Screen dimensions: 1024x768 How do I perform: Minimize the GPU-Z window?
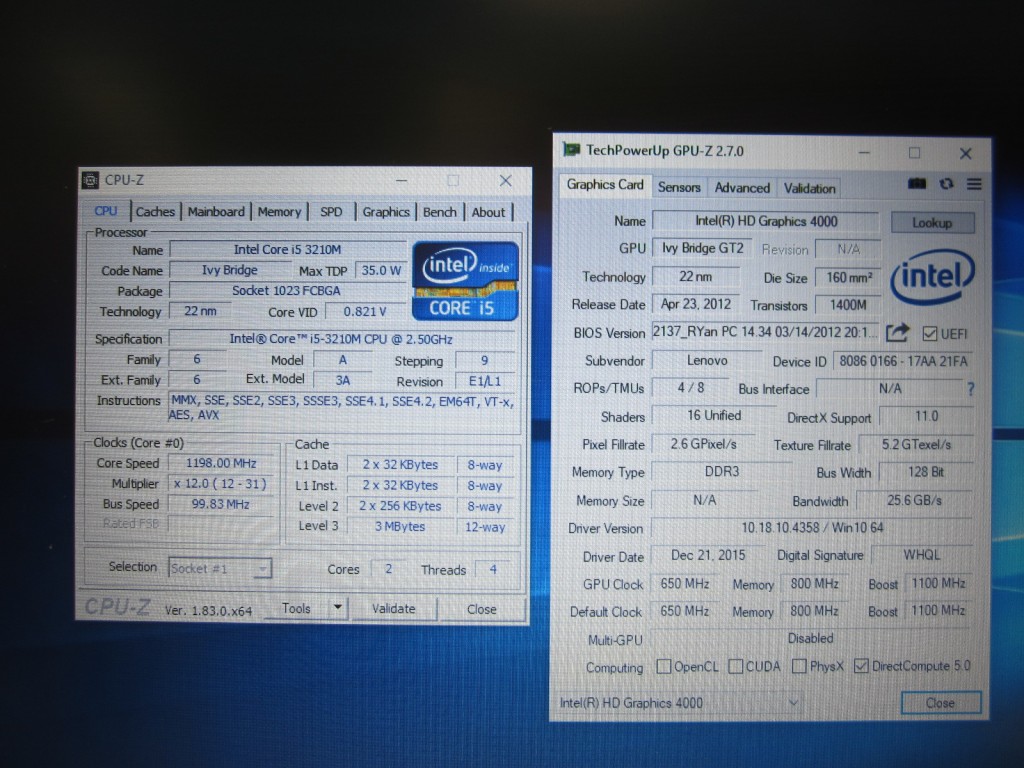[x=865, y=153]
